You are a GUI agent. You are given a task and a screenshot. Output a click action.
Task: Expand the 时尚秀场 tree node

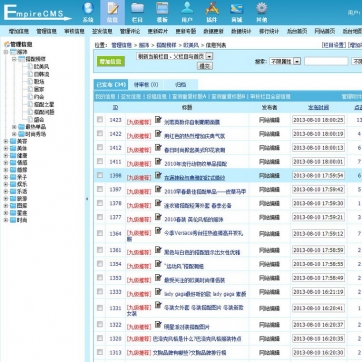click(14, 134)
